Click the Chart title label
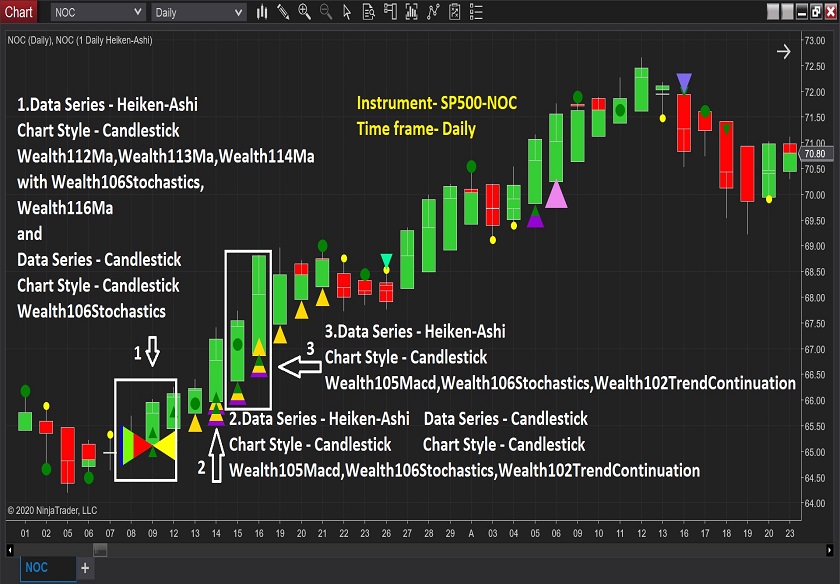840x584 pixels. pos(20,12)
